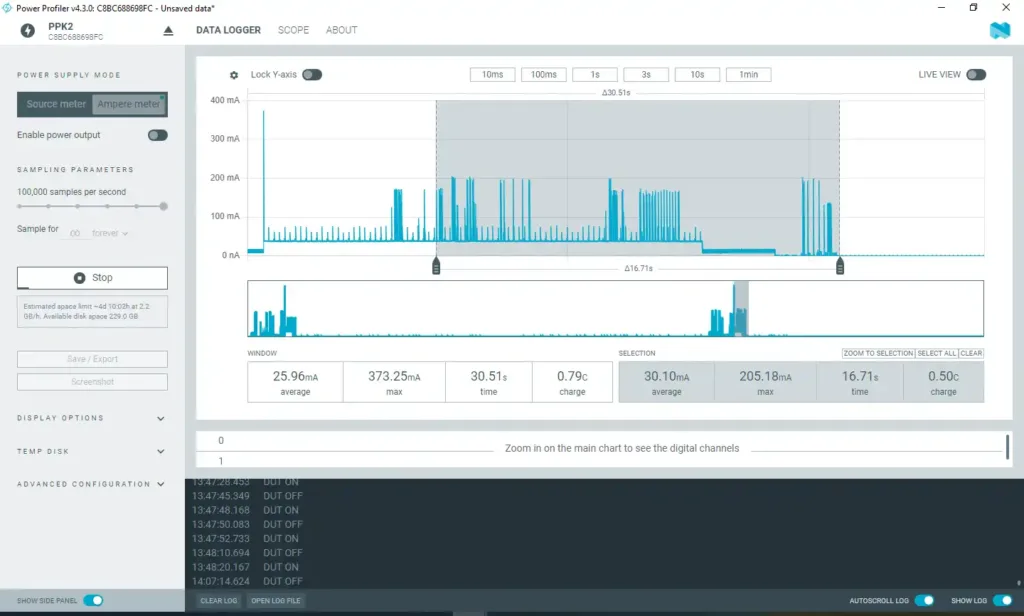Screen dimensions: 1024x616
Task: Click the left selection cursor handle
Action: point(436,266)
